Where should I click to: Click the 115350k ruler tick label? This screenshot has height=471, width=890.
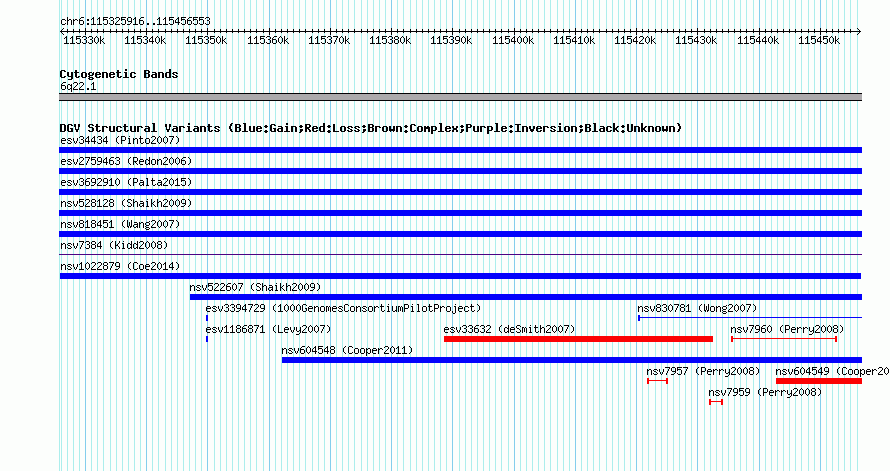pos(206,40)
